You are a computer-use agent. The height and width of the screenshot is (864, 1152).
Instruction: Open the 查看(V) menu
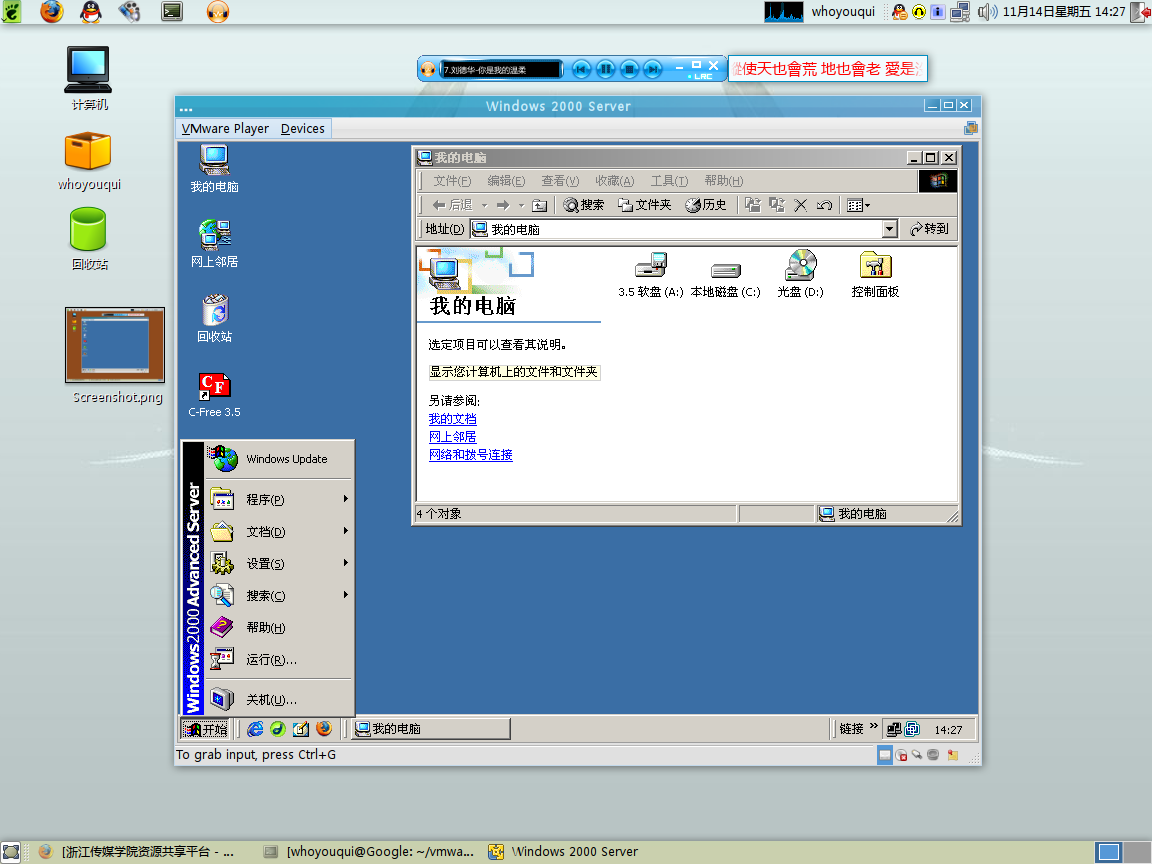click(x=561, y=181)
